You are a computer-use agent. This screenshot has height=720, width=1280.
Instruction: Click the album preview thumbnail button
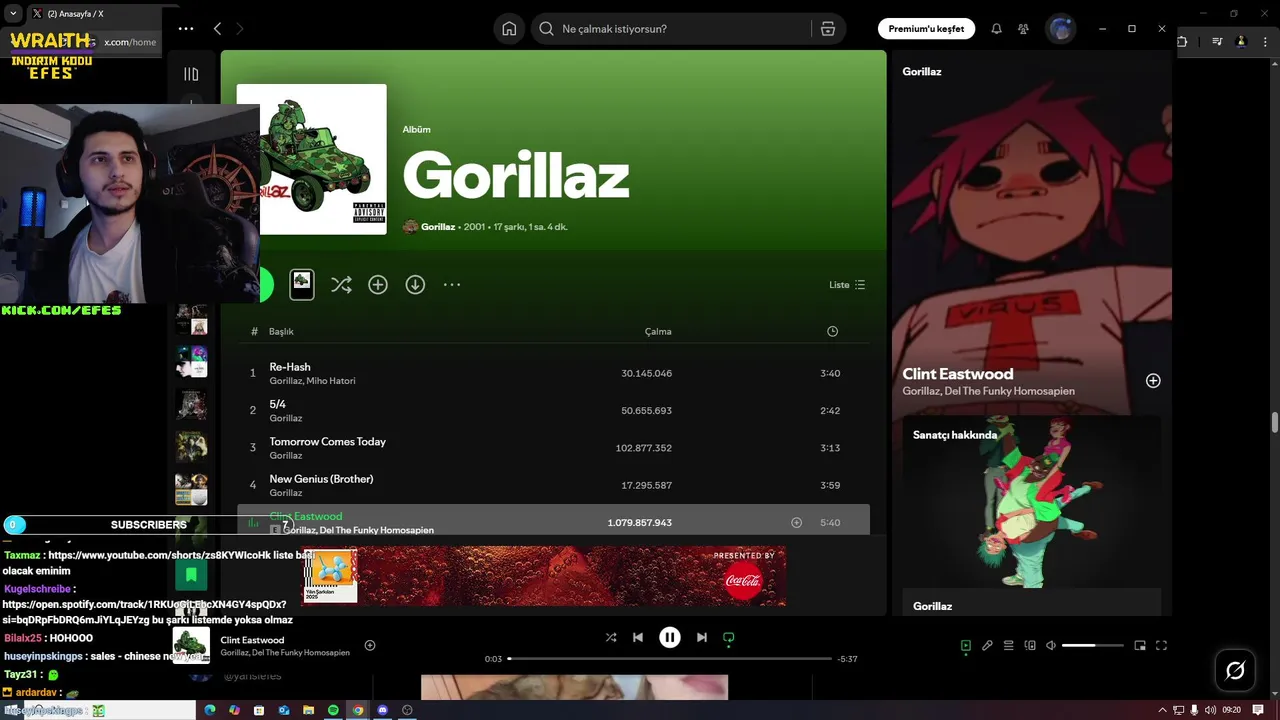point(301,285)
